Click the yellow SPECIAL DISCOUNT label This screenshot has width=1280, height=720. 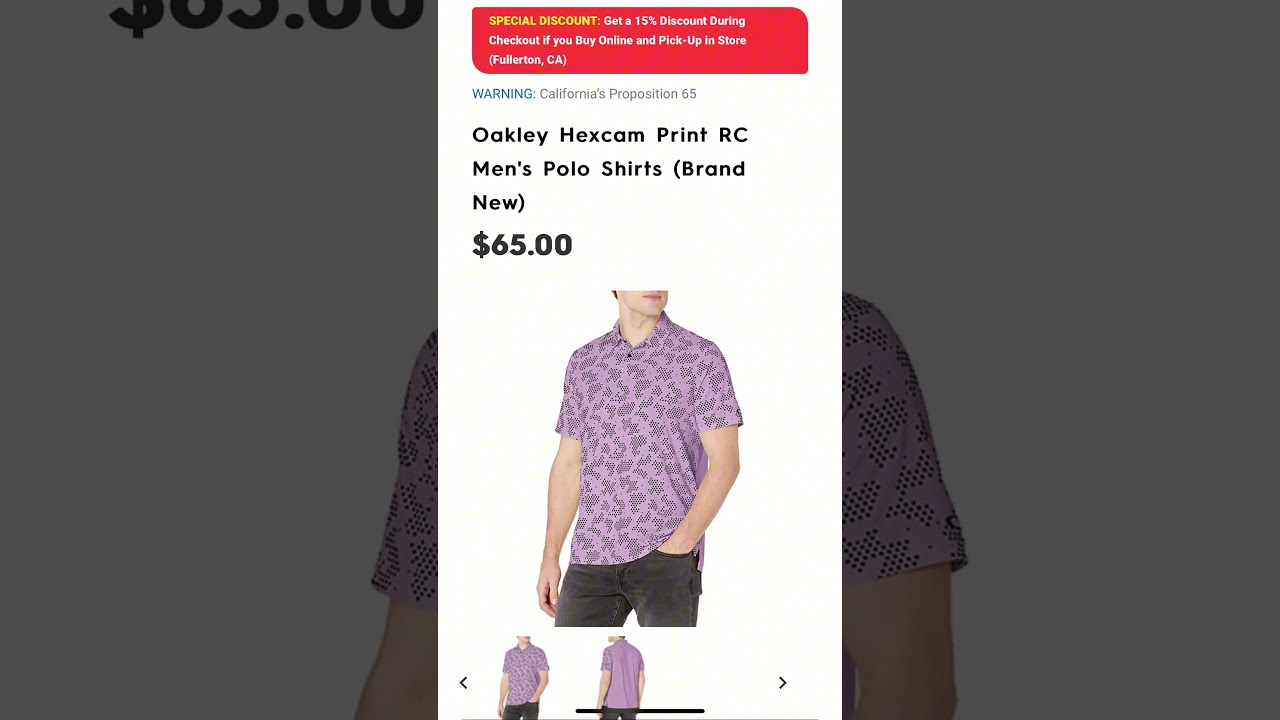[544, 21]
